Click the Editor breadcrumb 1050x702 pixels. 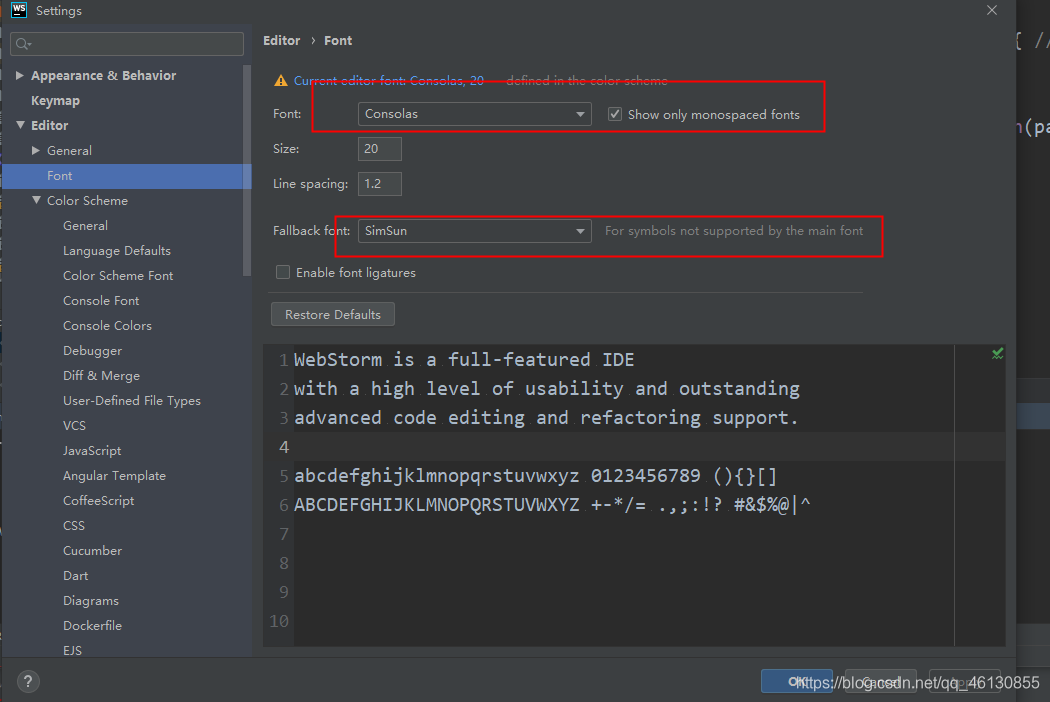pos(281,41)
